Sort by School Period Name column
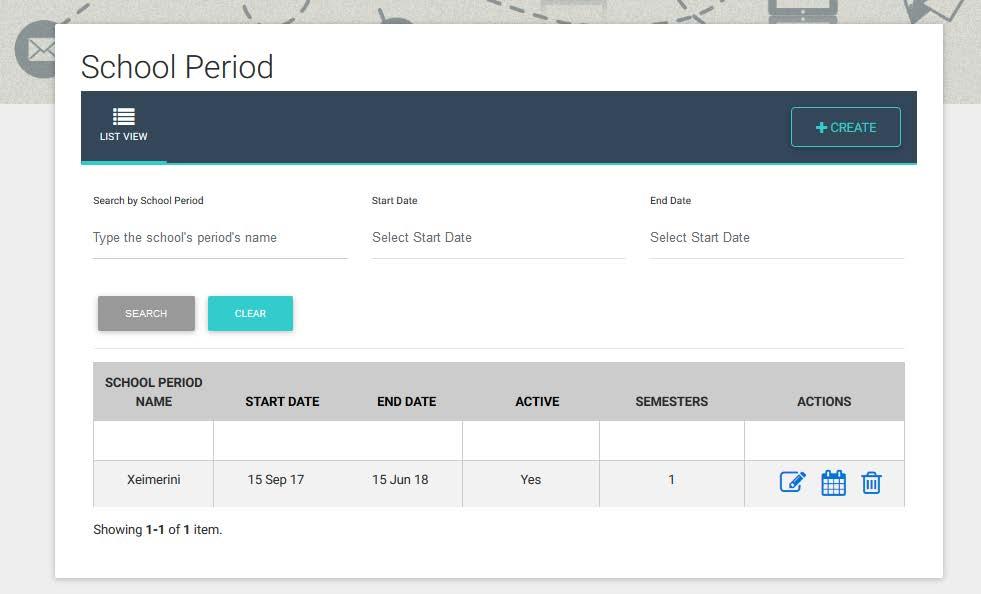981x594 pixels. pyautogui.click(x=153, y=392)
